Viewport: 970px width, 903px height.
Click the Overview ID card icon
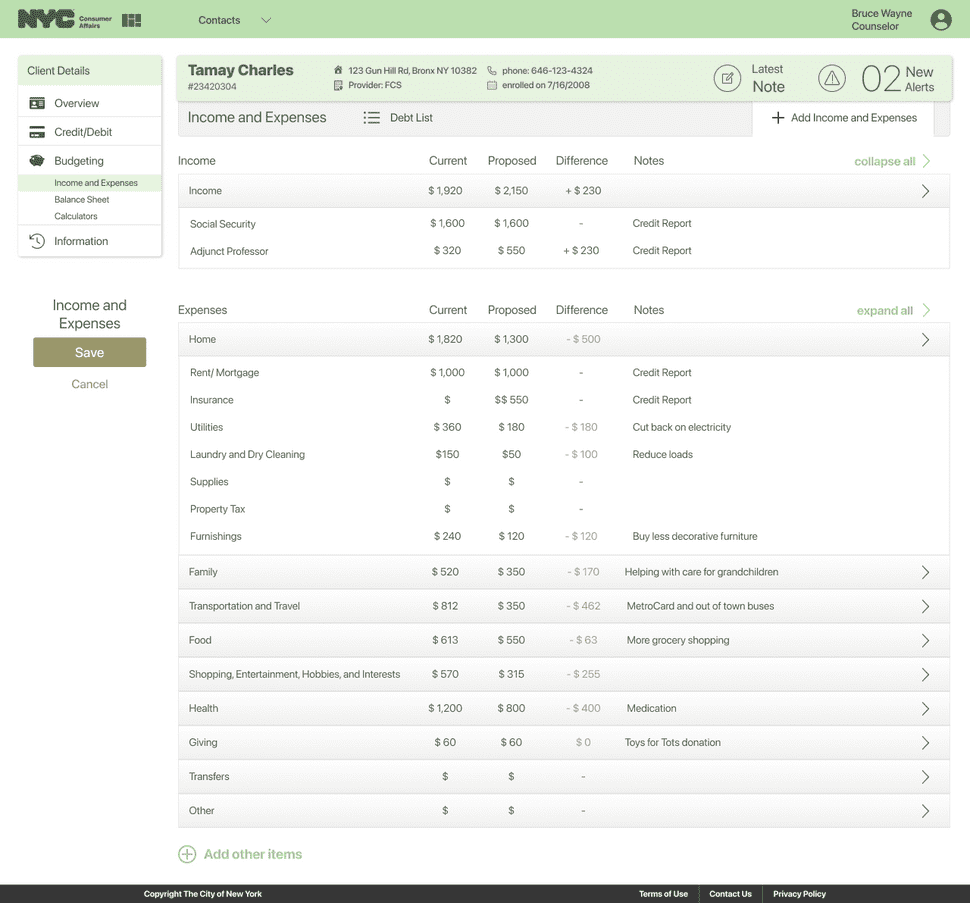tap(37, 103)
